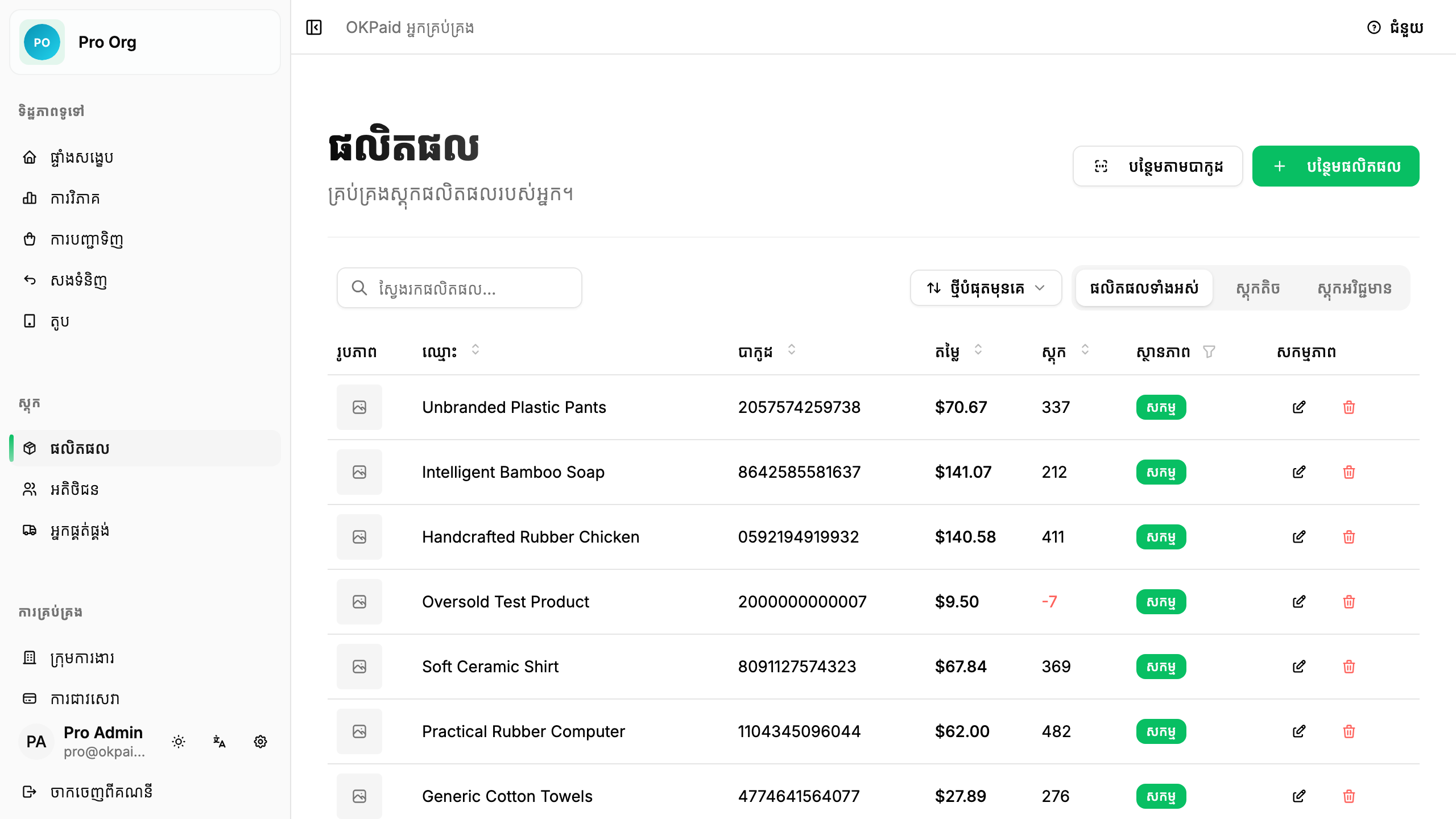Open analytics bar-chart item in sidebar
The image size is (1456, 819).
(145, 198)
